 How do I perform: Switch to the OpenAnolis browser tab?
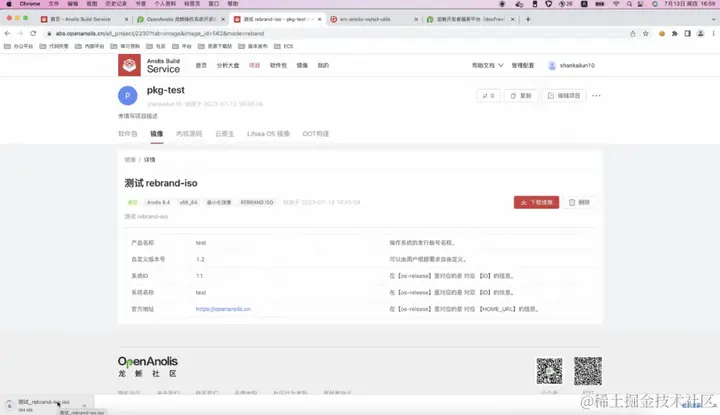(181, 19)
